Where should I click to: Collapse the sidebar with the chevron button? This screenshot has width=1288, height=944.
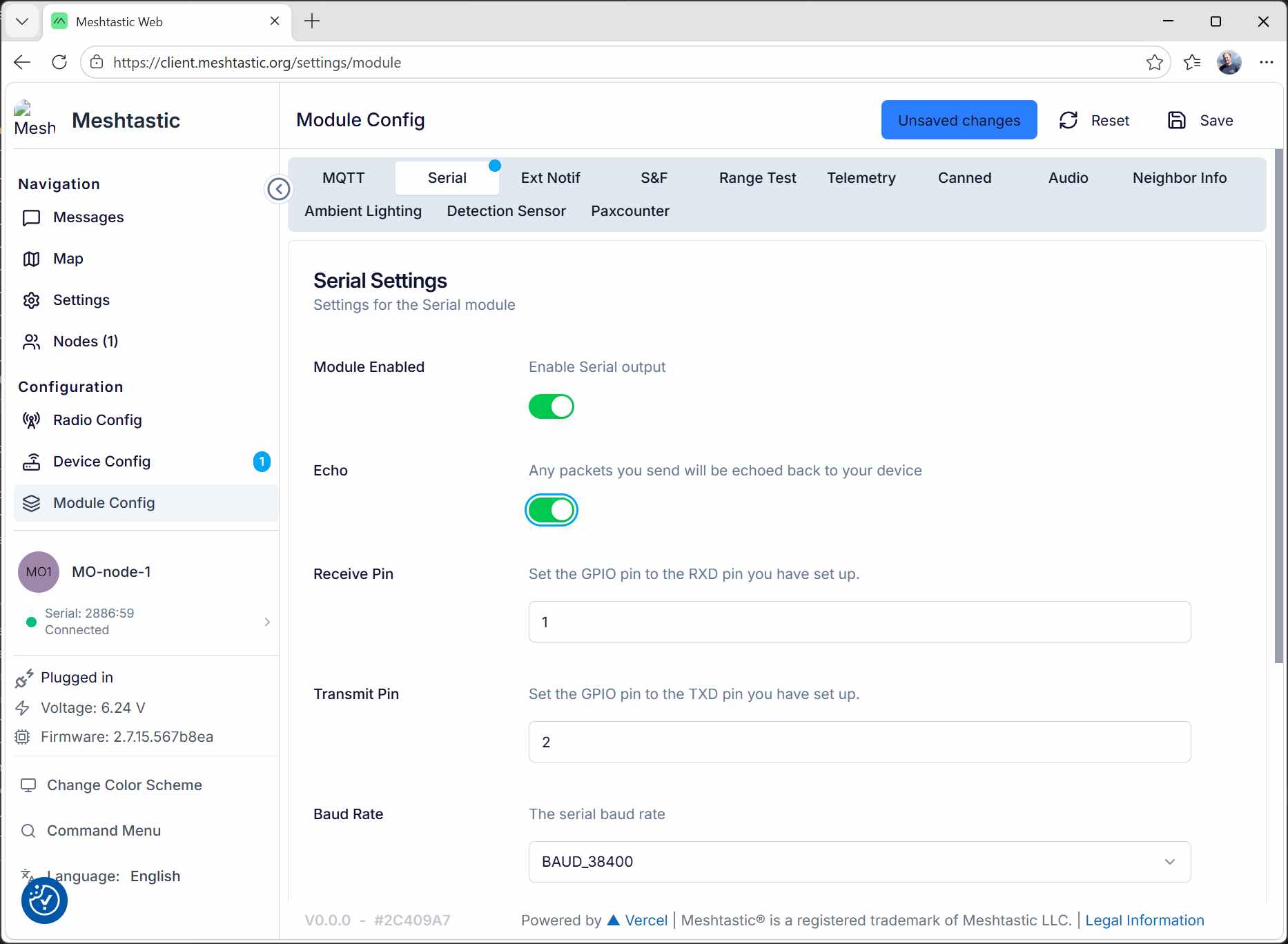279,188
